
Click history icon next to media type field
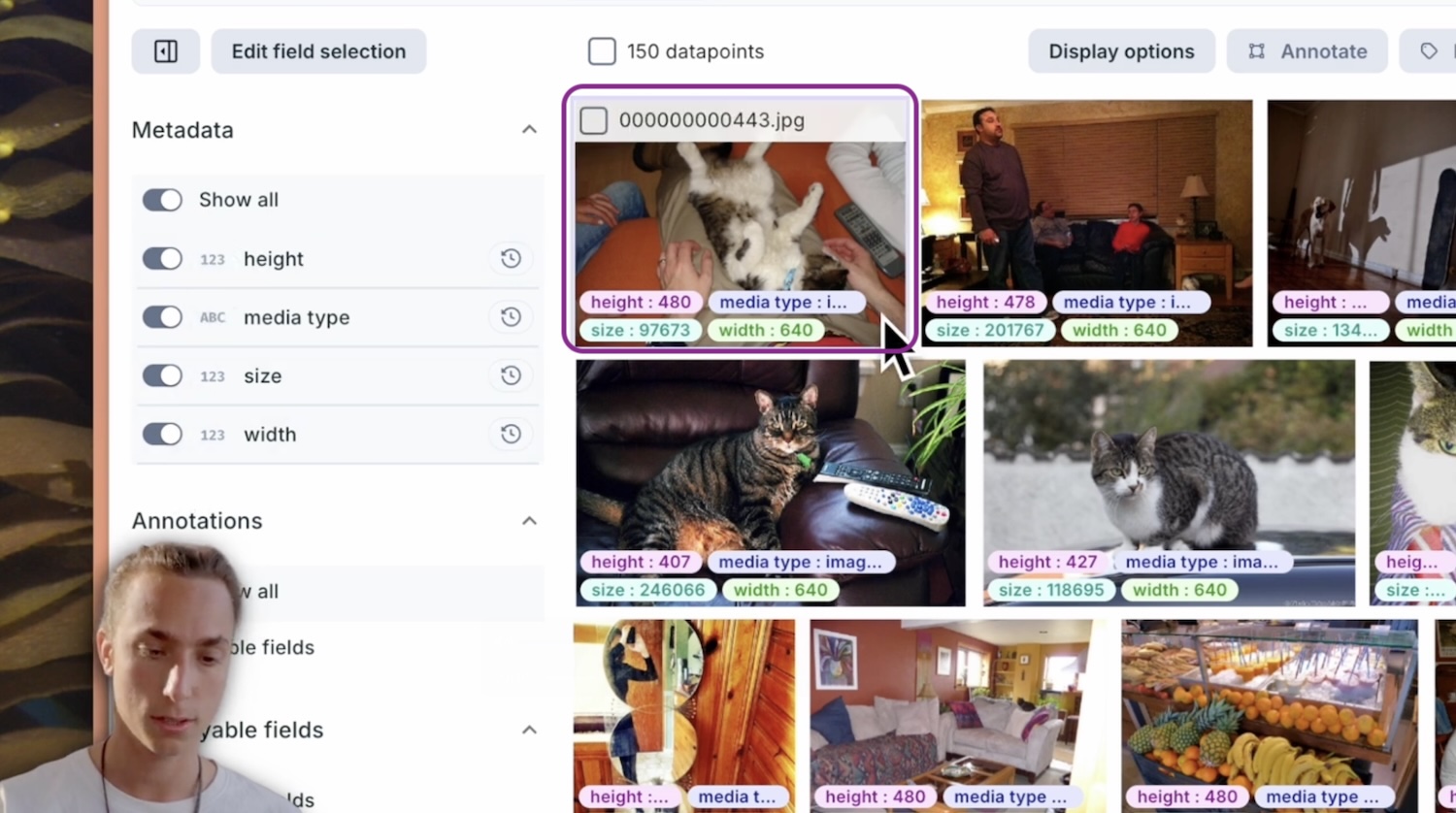click(x=511, y=317)
